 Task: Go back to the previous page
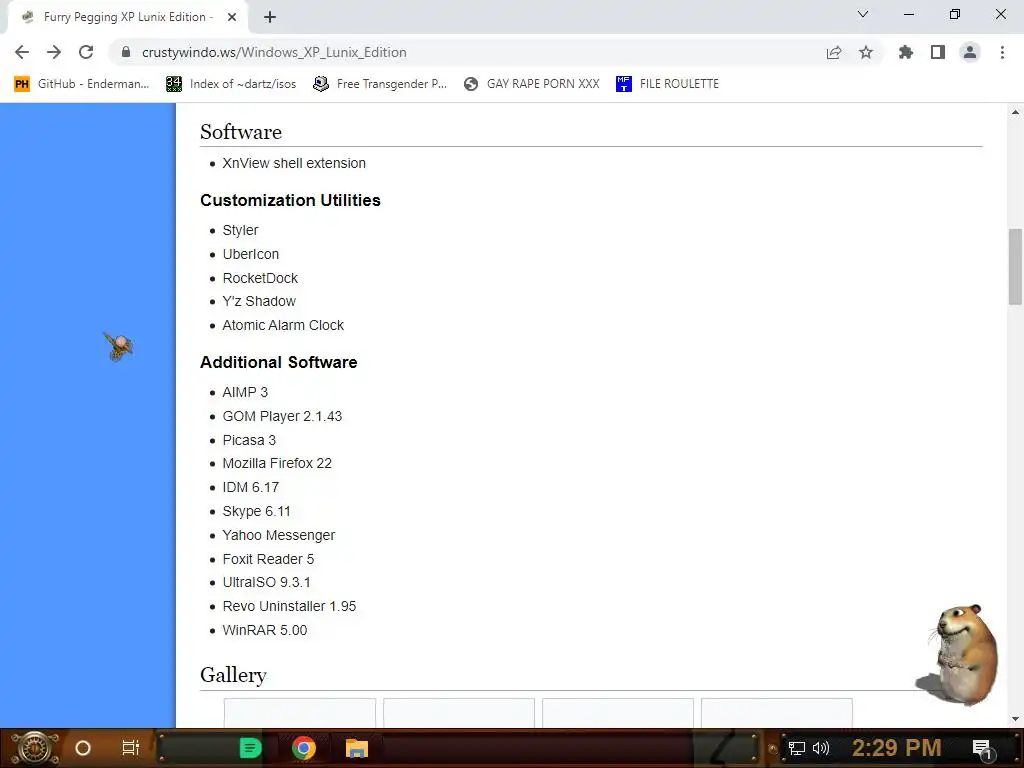coord(22,52)
